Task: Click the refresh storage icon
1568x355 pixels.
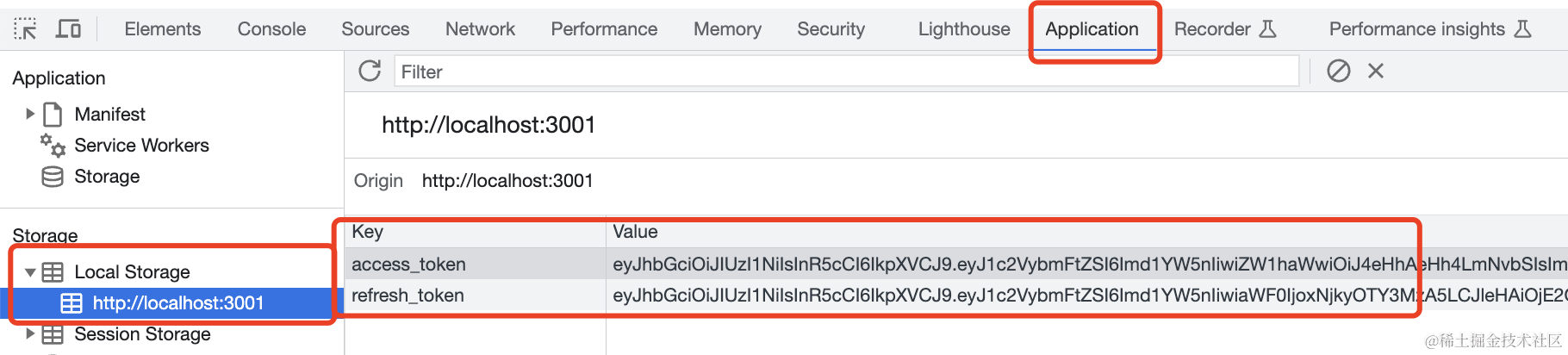Action: (x=370, y=71)
